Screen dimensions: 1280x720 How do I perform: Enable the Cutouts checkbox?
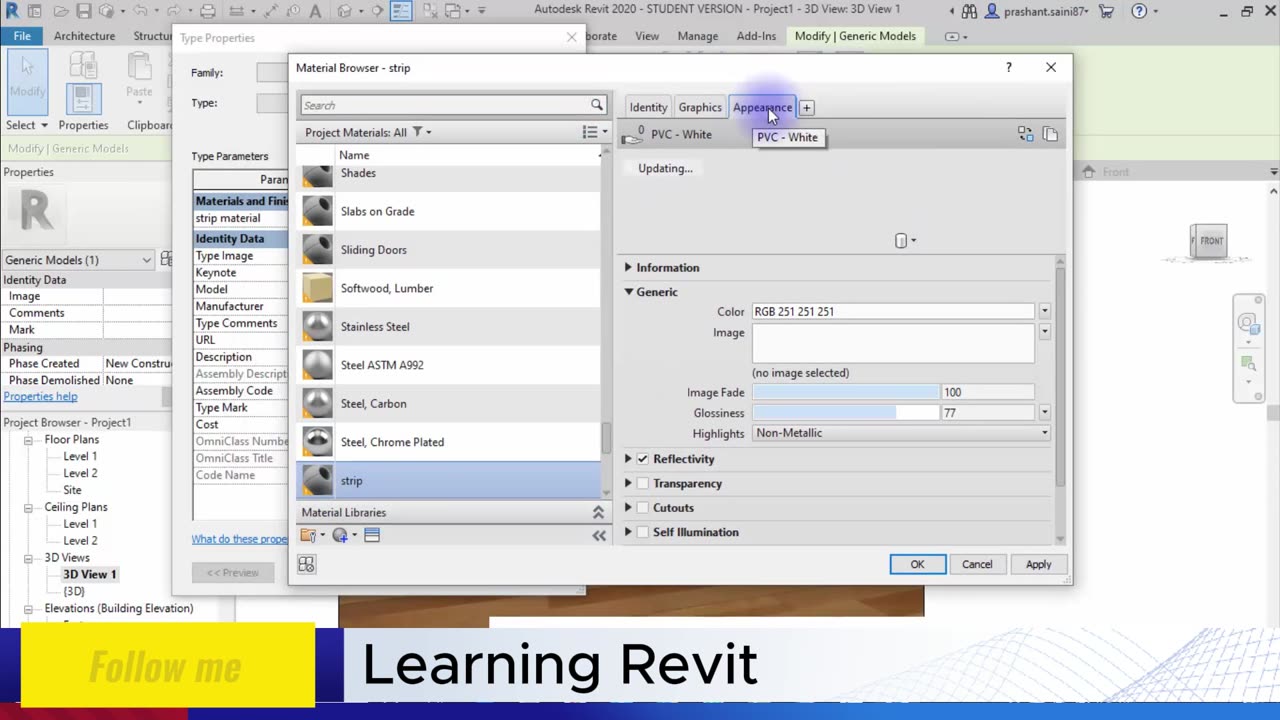[x=642, y=508]
